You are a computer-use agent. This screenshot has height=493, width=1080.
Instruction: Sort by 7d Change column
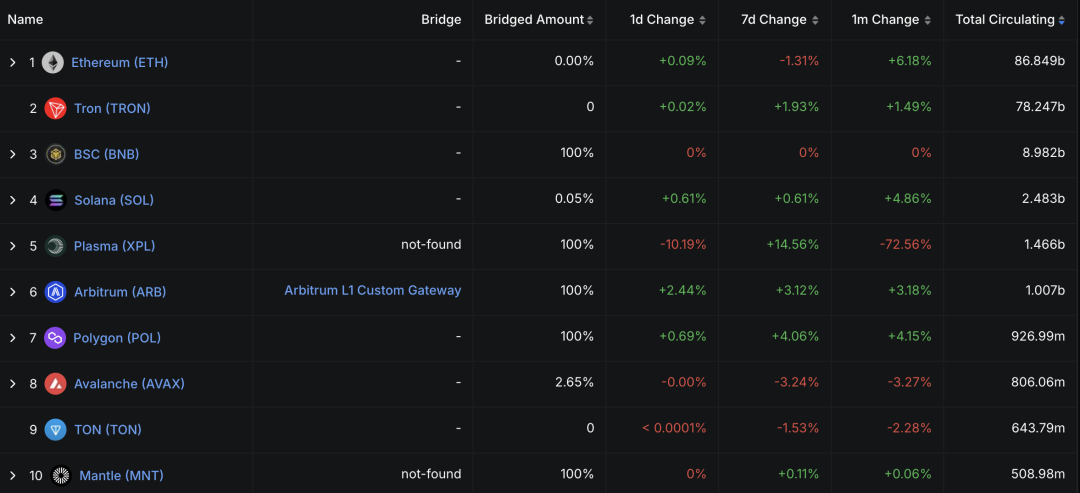click(x=781, y=20)
